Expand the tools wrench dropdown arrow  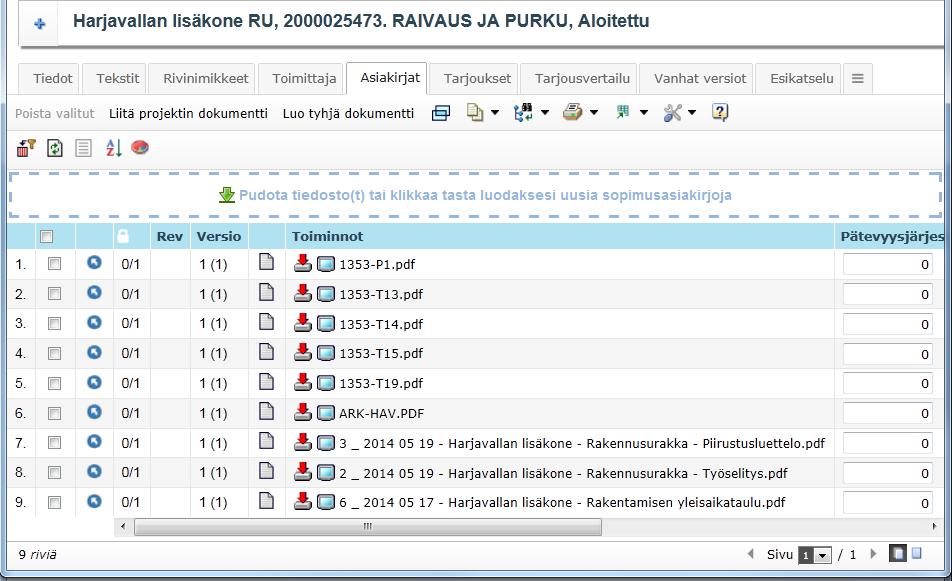click(692, 112)
